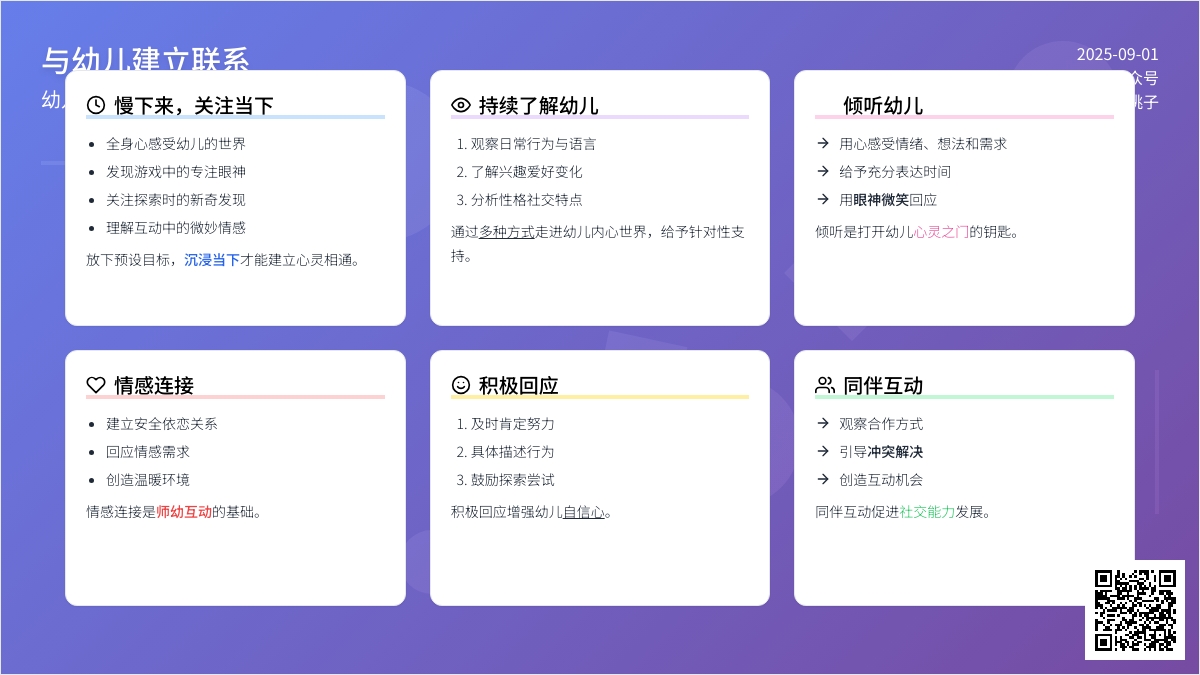This screenshot has height=675, width=1200.
Task: Click the arrow bullet before 引导冲突解决
Action: [x=823, y=451]
